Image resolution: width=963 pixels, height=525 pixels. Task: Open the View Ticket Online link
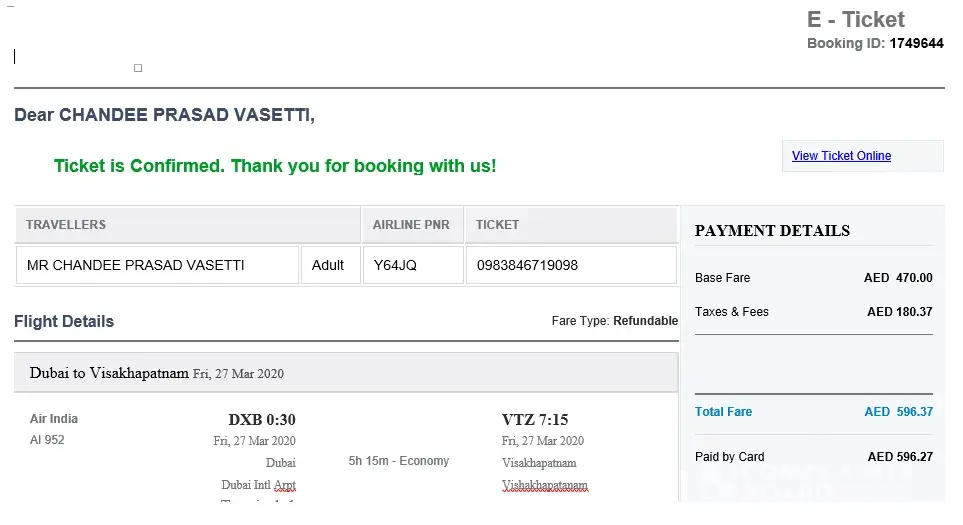coord(841,156)
